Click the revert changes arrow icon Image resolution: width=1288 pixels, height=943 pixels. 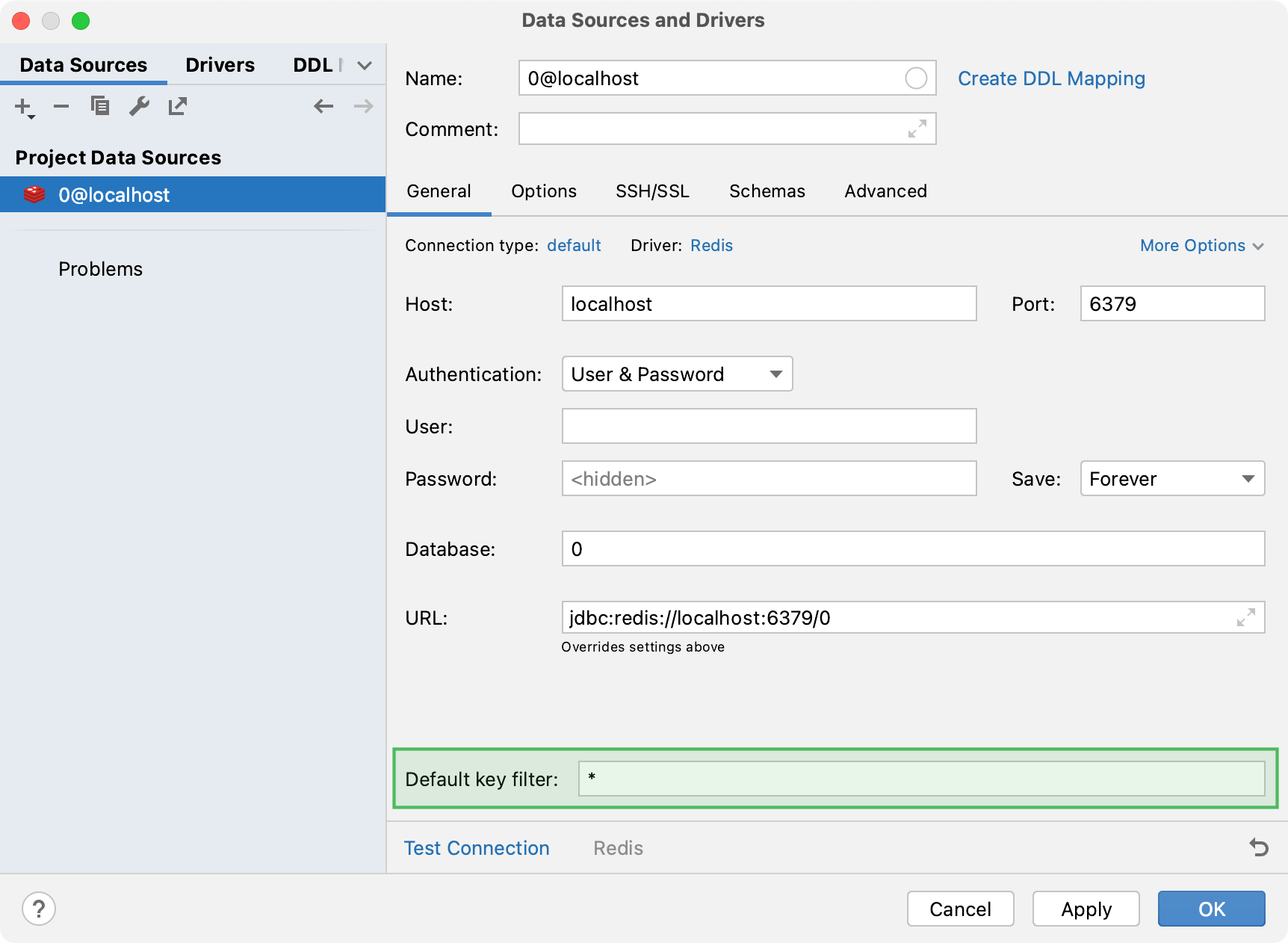pos(1259,847)
